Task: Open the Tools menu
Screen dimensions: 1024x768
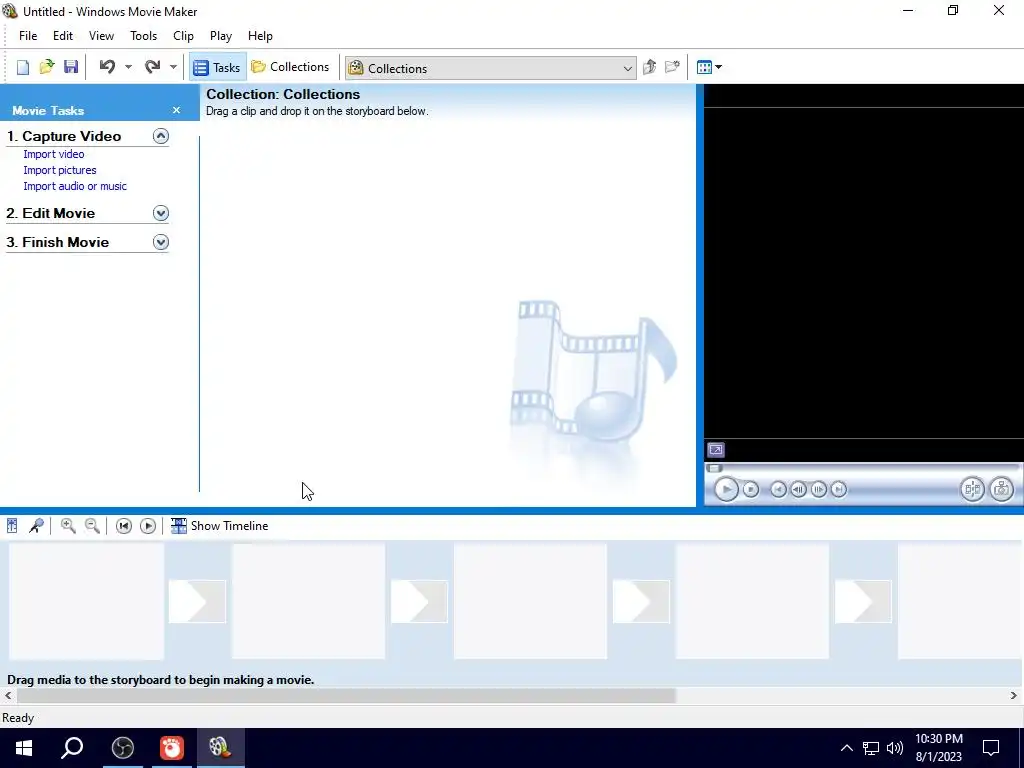Action: click(143, 36)
